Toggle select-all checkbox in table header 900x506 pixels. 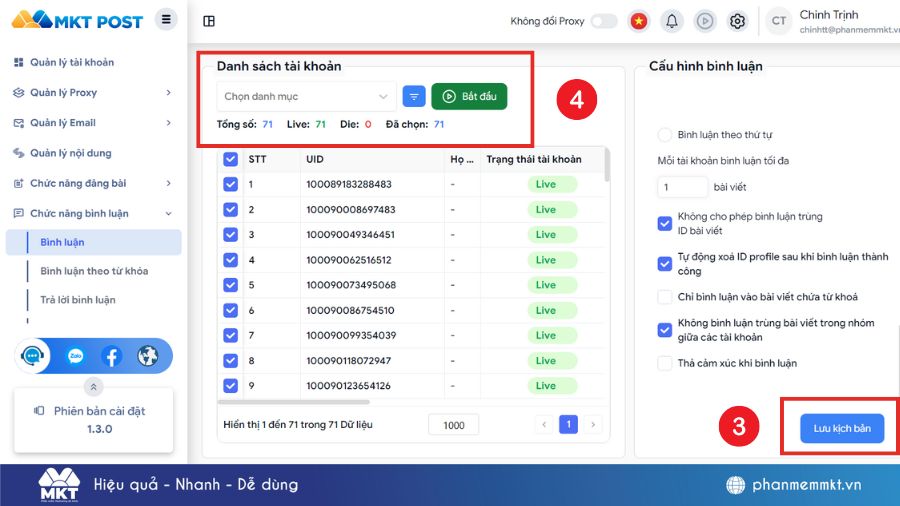point(230,159)
